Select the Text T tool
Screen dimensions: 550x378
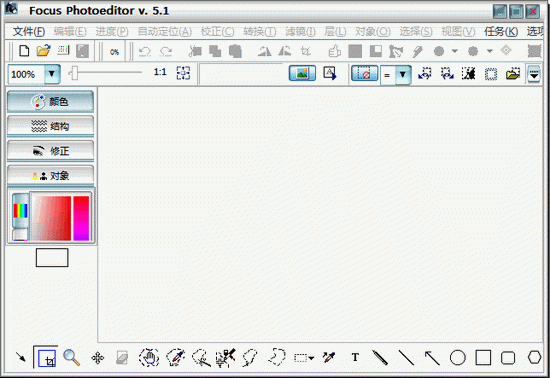(355, 357)
